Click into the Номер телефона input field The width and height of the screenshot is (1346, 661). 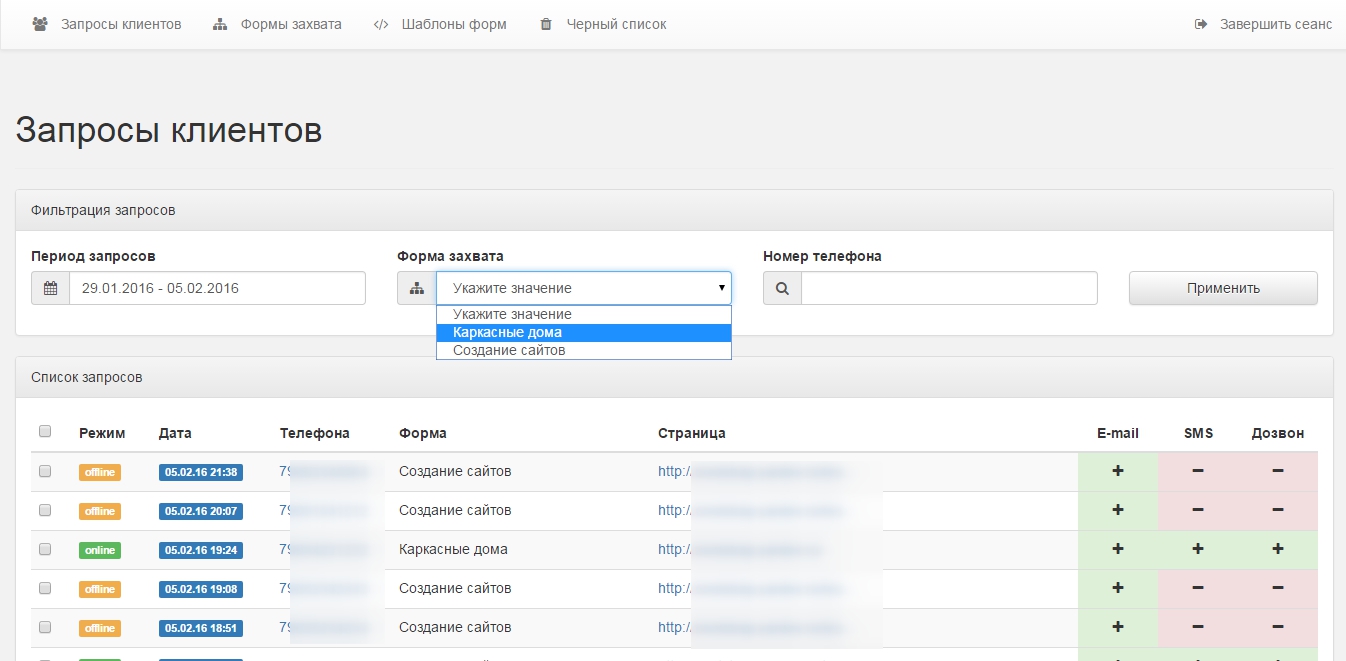948,288
